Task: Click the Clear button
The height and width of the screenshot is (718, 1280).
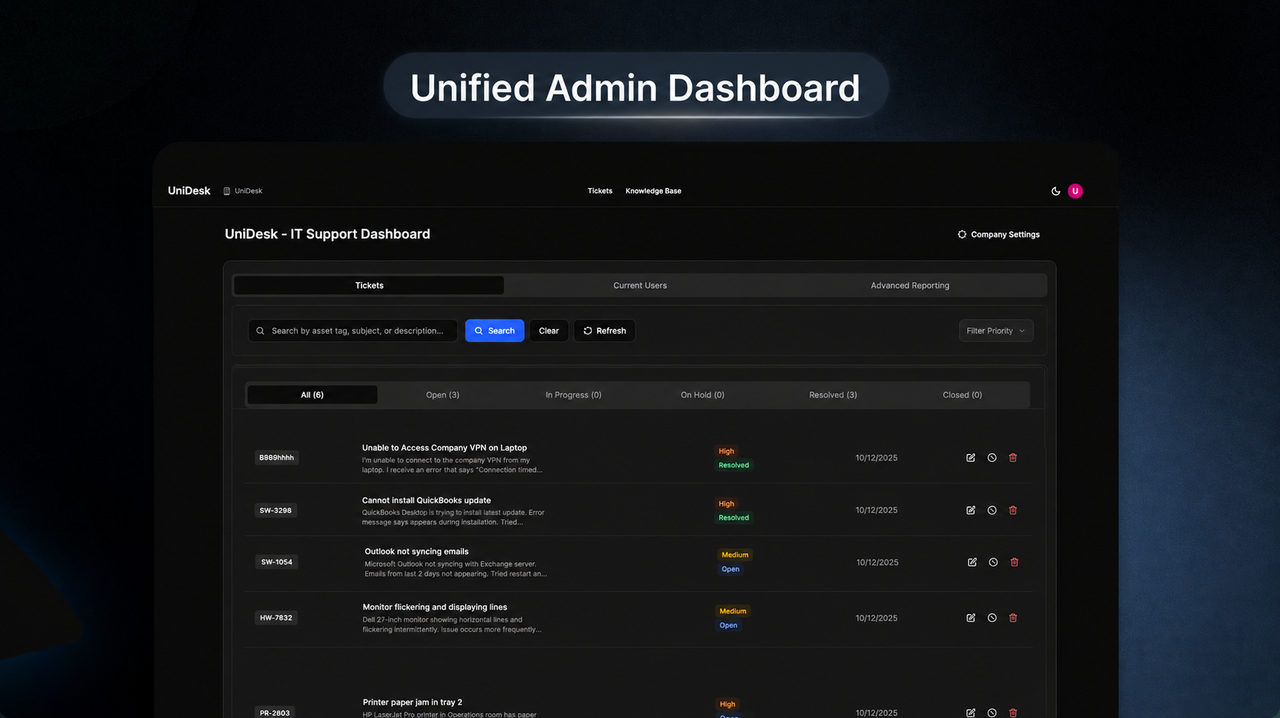Action: coord(549,331)
